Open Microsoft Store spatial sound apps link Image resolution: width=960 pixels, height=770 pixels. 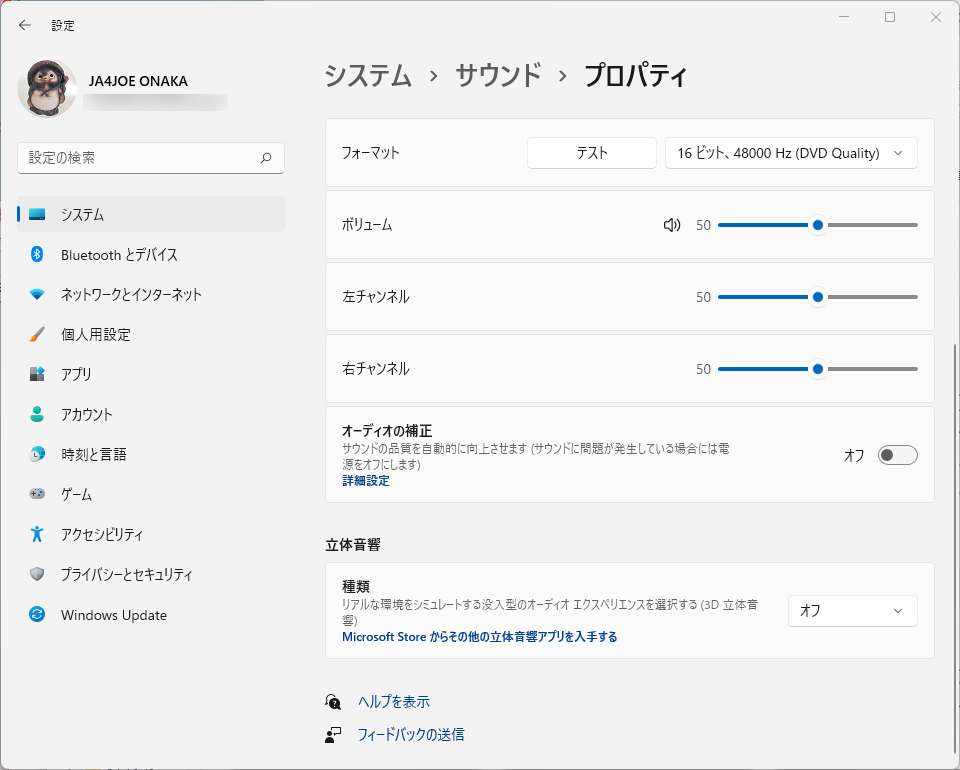click(x=479, y=637)
